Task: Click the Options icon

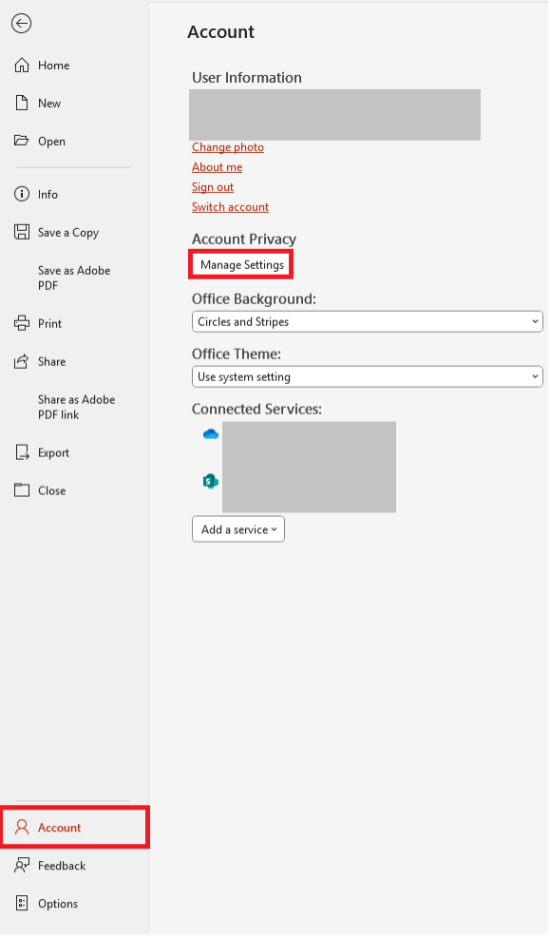Action: coord(21,903)
